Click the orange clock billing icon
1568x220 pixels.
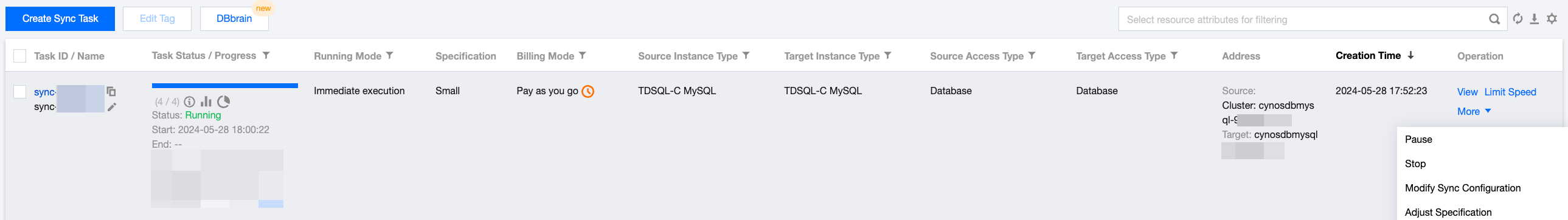[x=588, y=91]
